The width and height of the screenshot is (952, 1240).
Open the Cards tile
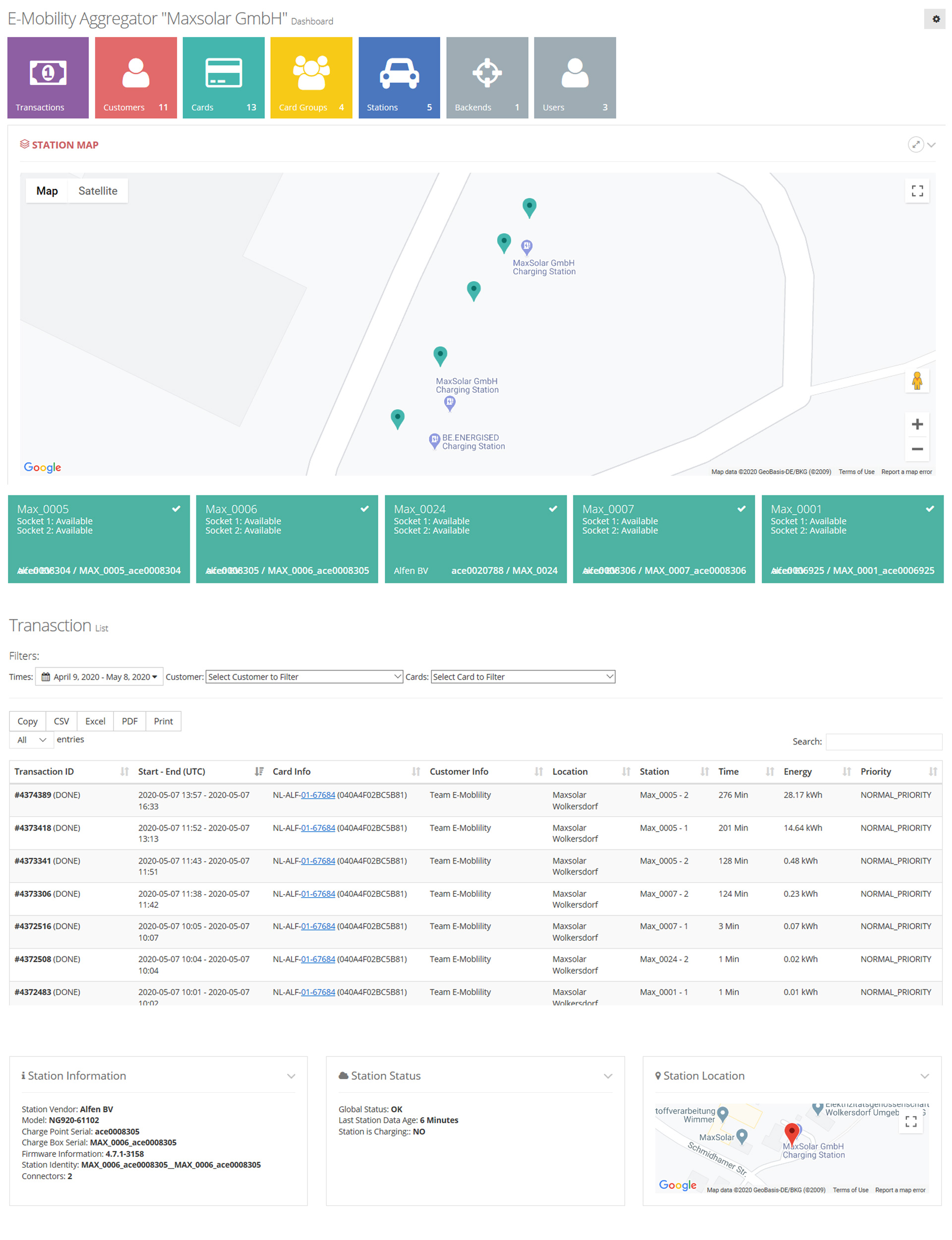pos(223,78)
